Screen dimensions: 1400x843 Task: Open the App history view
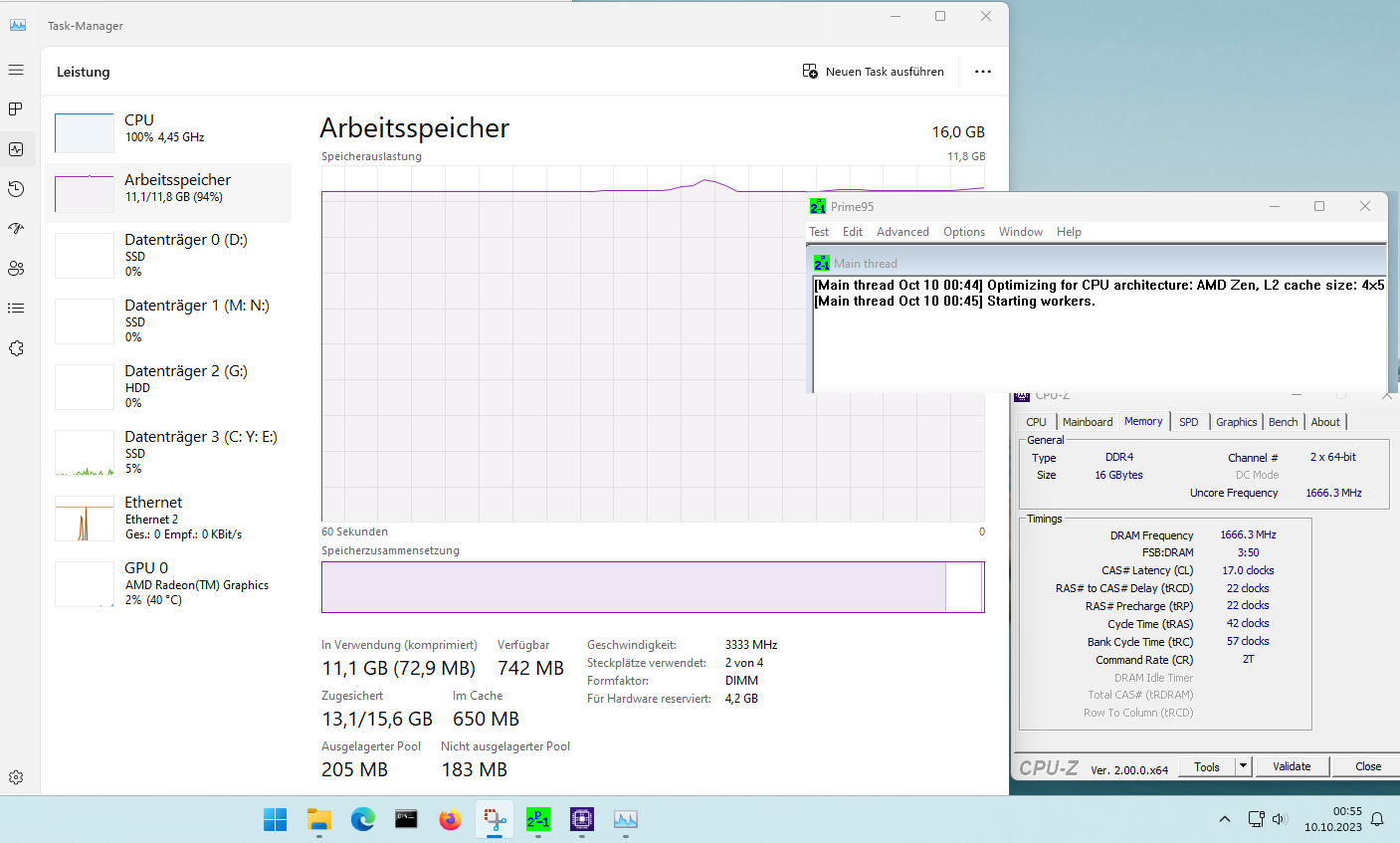pos(16,188)
